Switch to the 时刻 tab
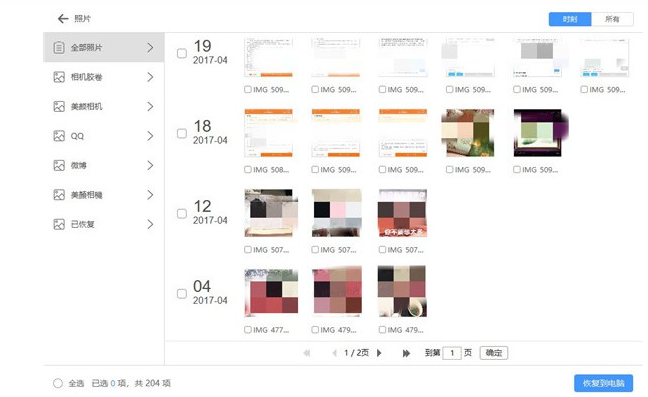This screenshot has height=397, width=648. tap(570, 19)
